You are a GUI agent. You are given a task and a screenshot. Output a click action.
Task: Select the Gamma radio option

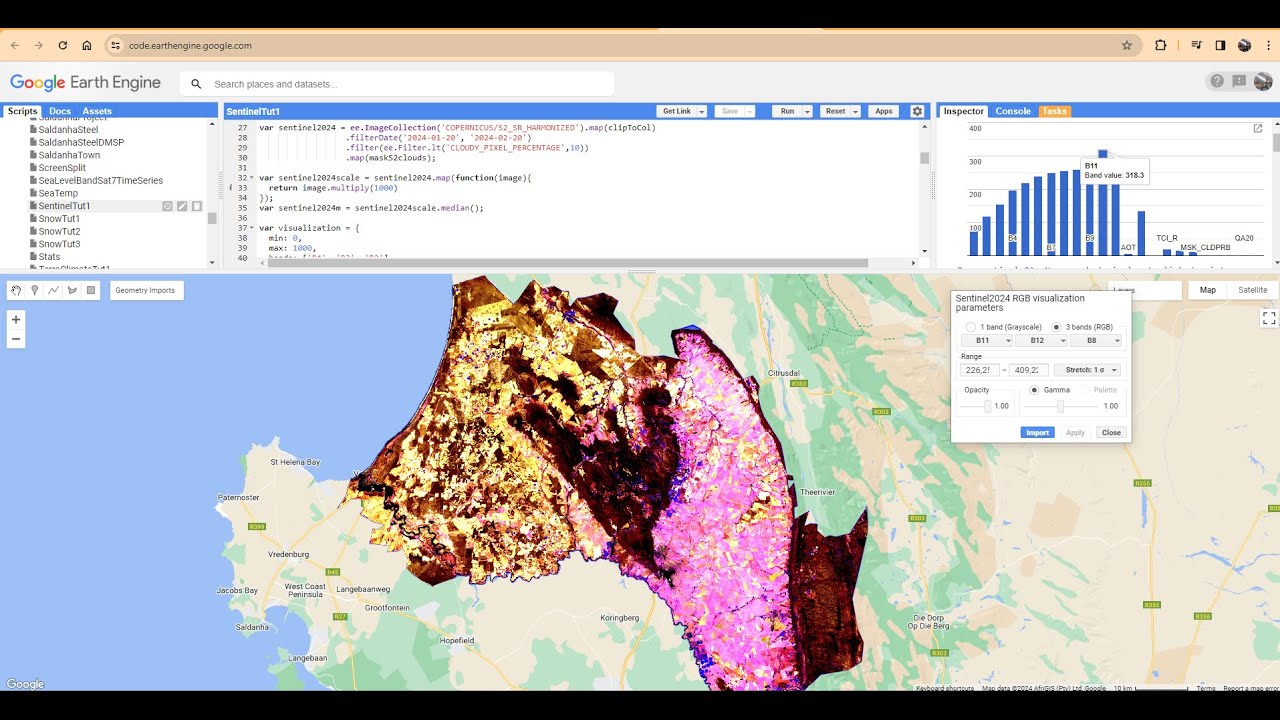click(1034, 390)
